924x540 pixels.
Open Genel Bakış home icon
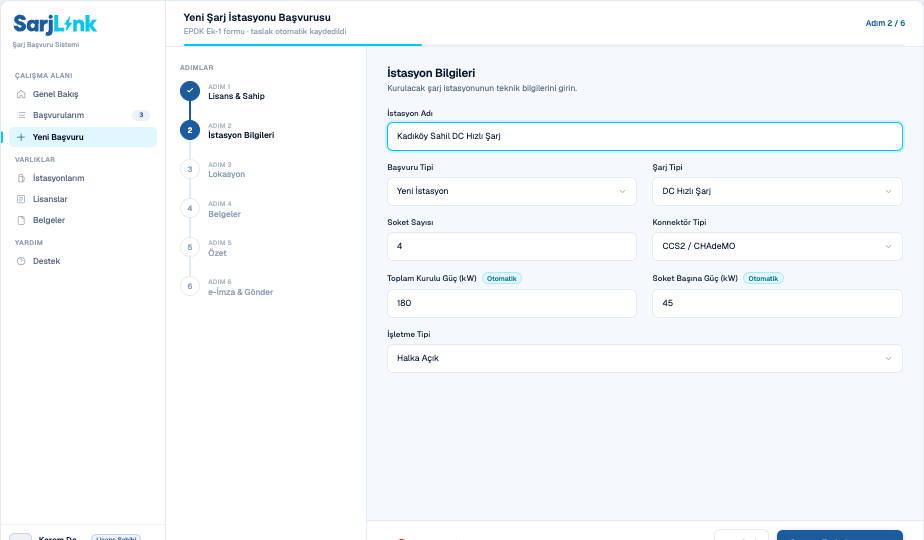[21, 94]
